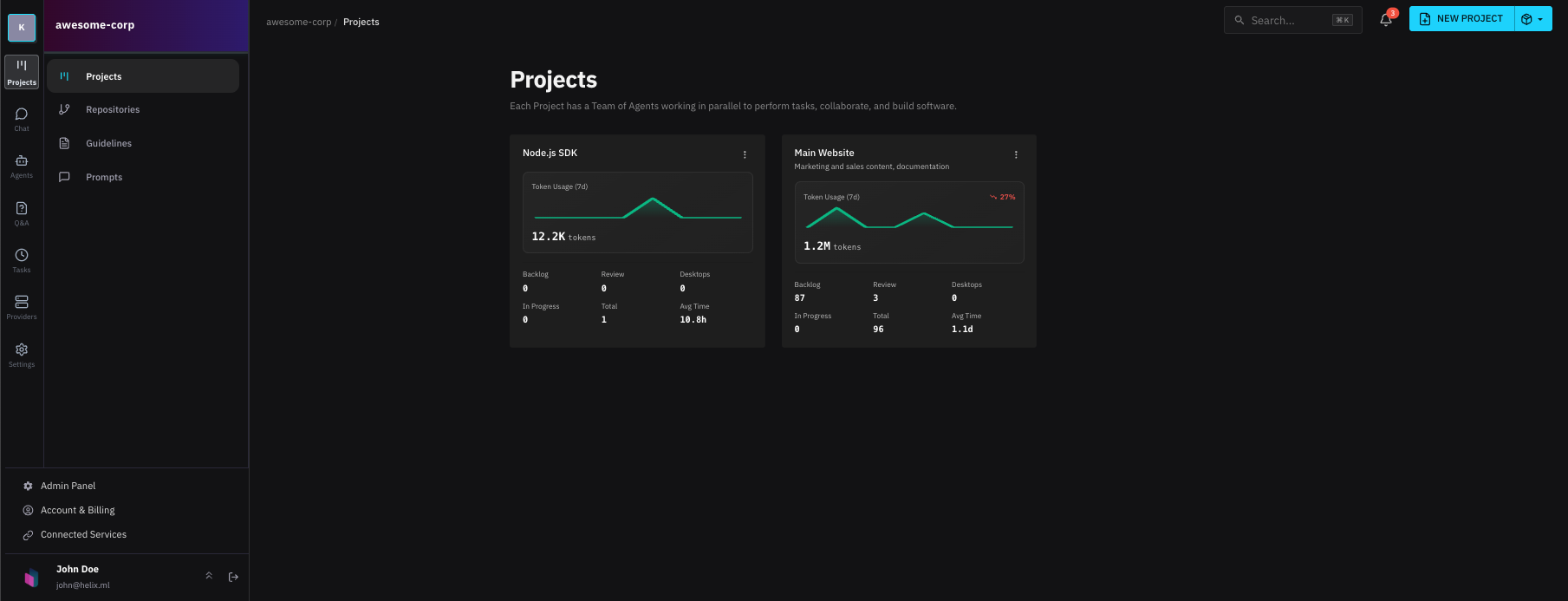Open the Node.js SDK options menu
This screenshot has width=1568, height=601.
745,154
